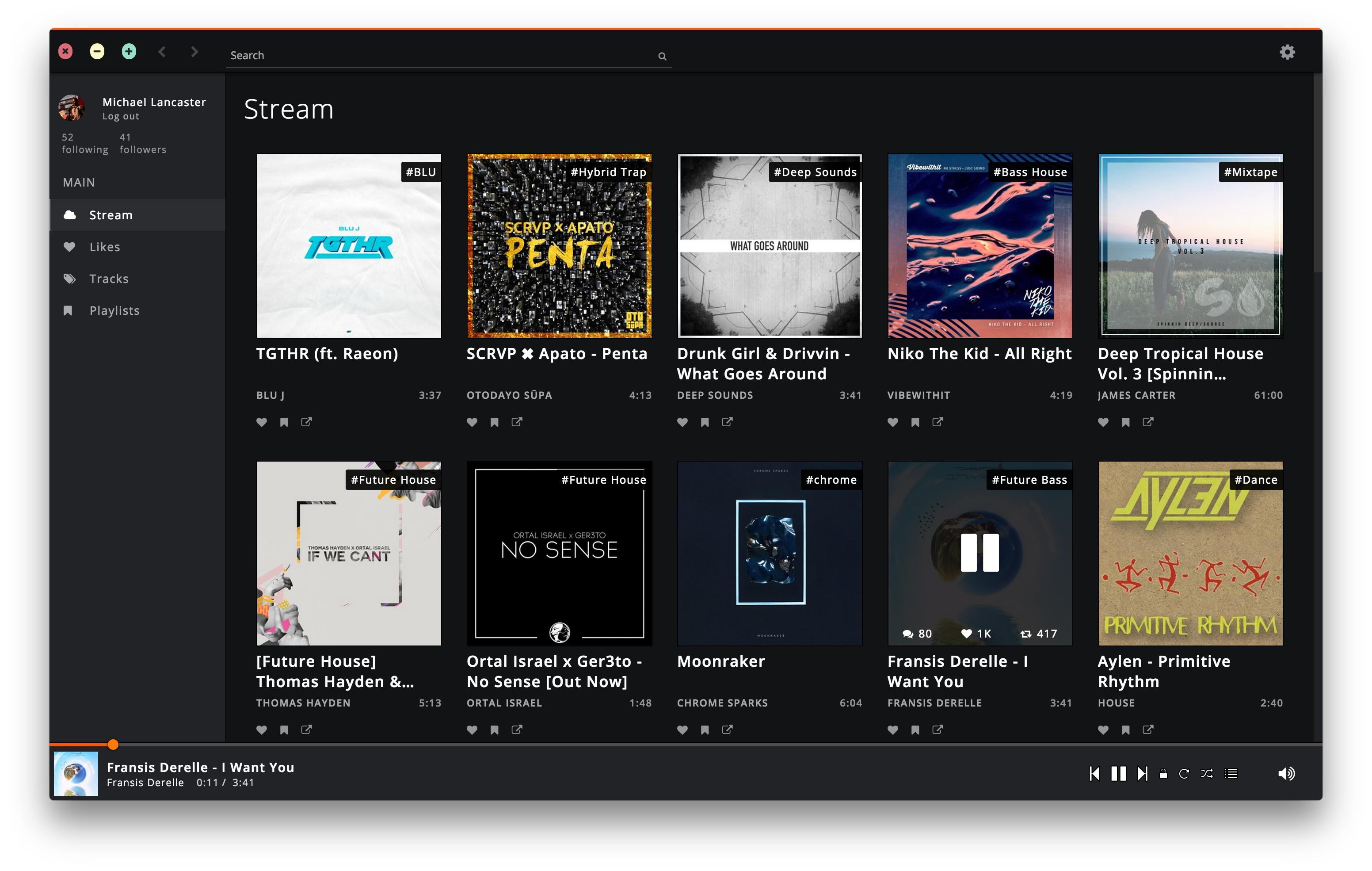Viewport: 1372px width, 871px height.
Task: Toggle repeat mode
Action: [x=1184, y=774]
